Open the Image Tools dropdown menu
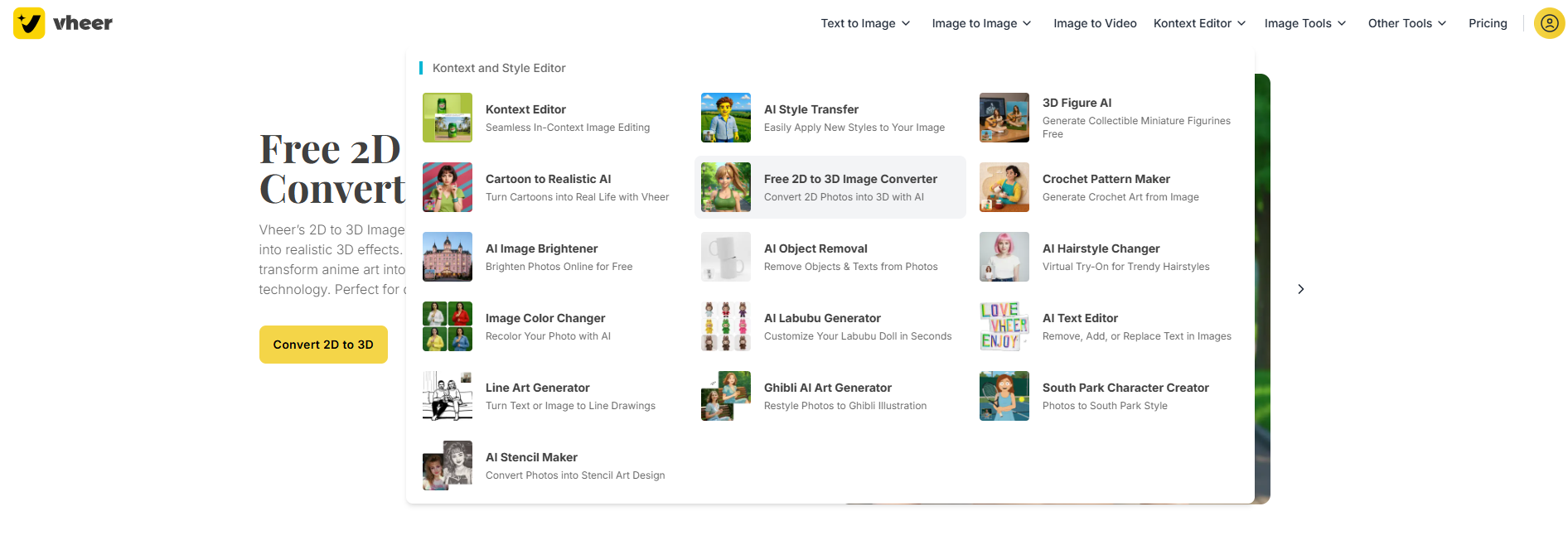Viewport: 1568px width, 545px height. coord(1304,23)
